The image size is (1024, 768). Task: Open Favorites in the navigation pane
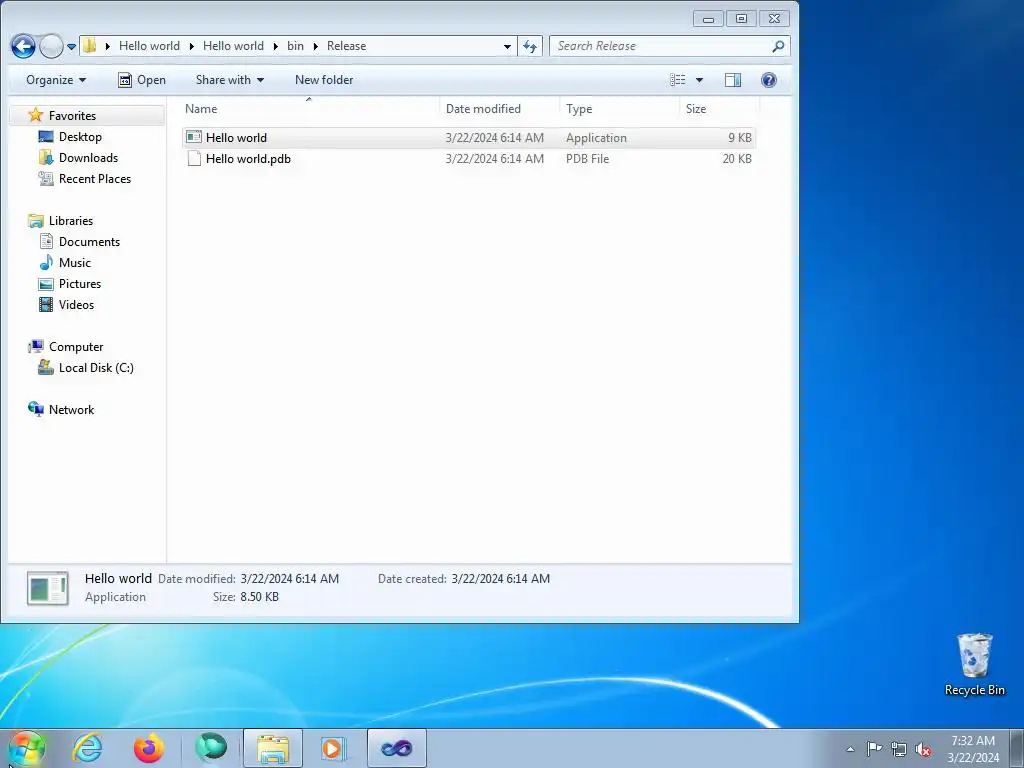(x=72, y=116)
